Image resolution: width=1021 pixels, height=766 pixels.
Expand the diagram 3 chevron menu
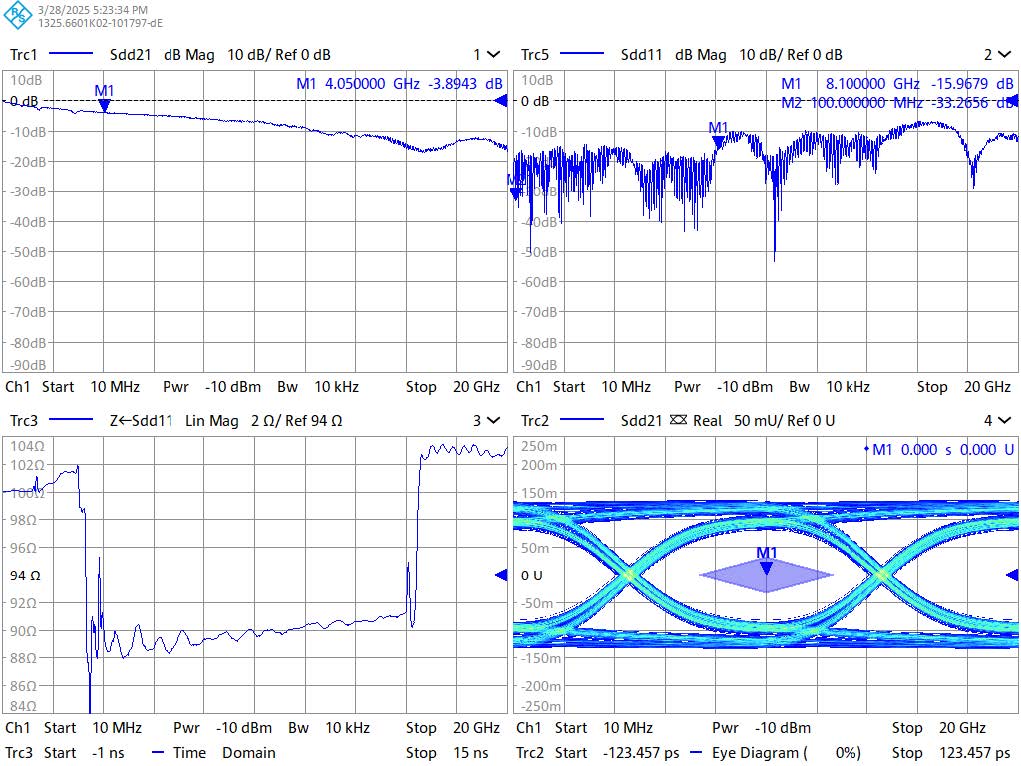coord(493,421)
